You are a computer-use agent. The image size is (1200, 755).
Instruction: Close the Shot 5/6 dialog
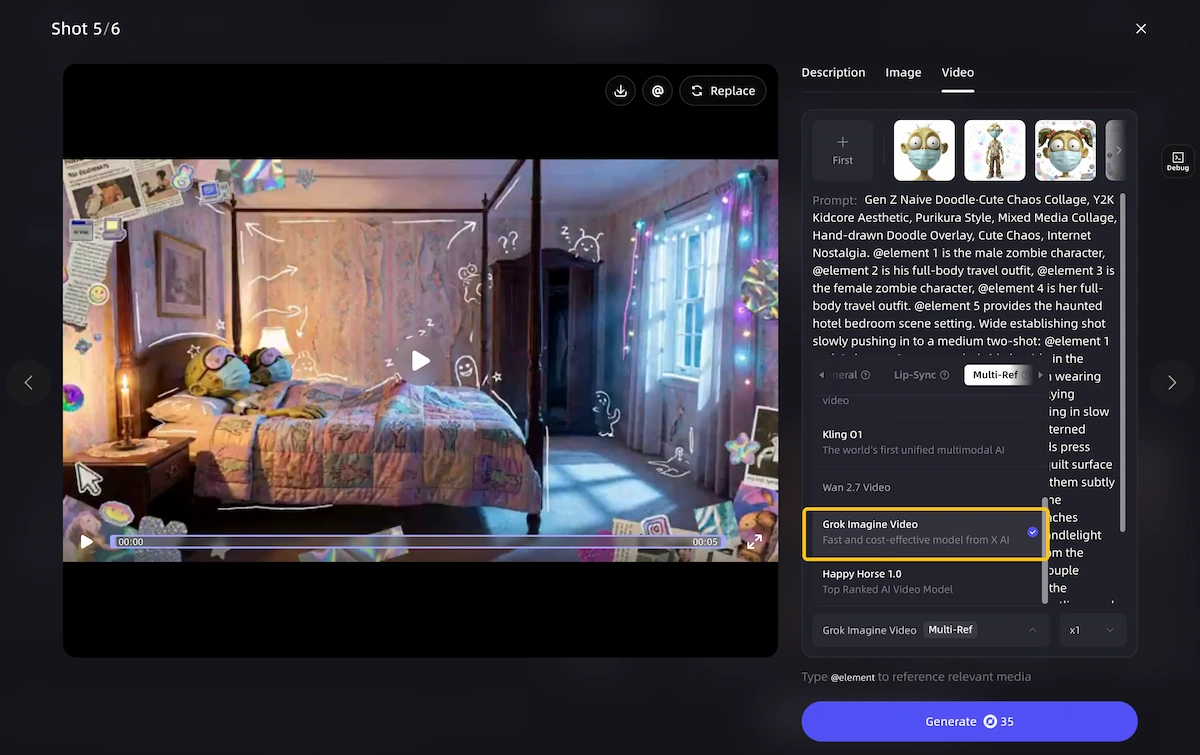coord(1141,29)
